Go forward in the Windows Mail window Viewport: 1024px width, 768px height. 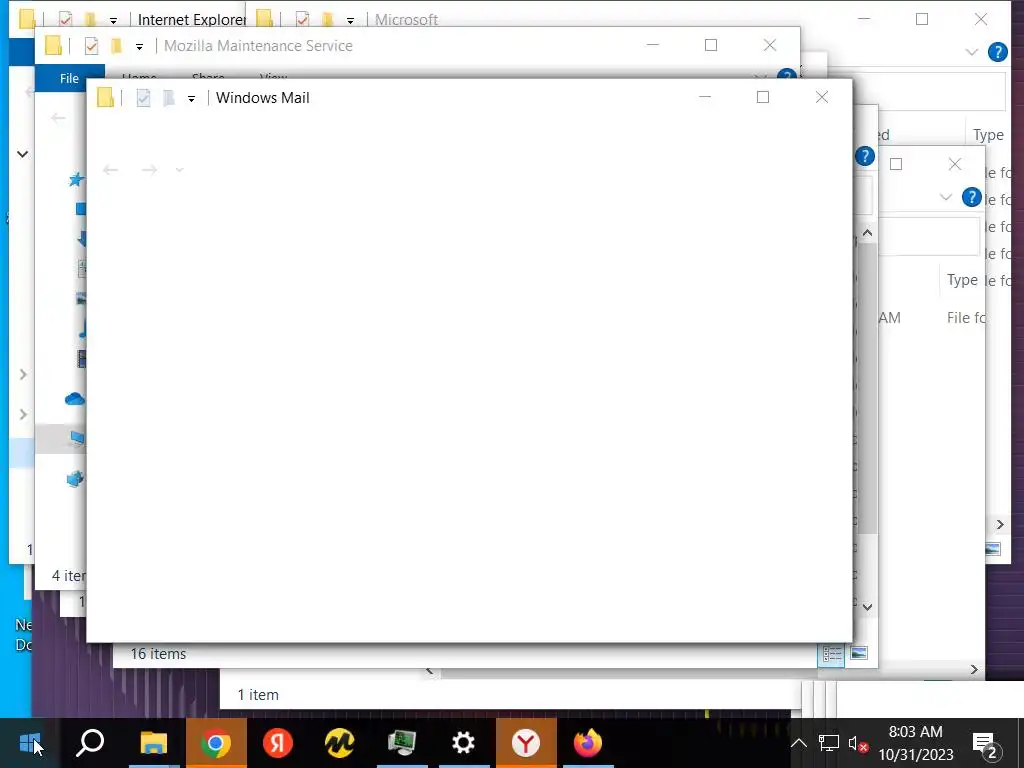click(150, 170)
